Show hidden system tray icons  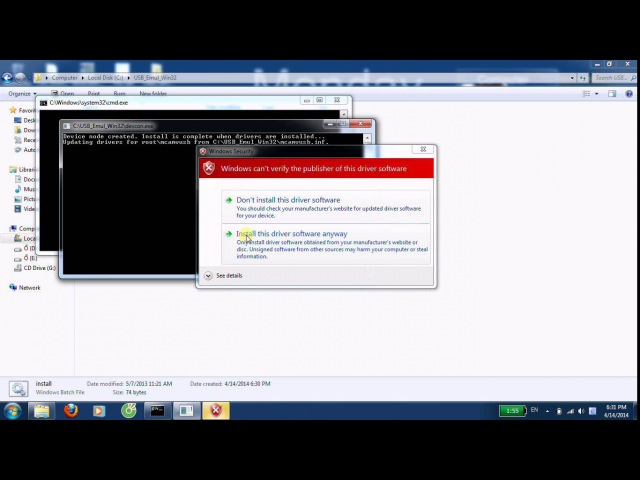[x=547, y=411]
